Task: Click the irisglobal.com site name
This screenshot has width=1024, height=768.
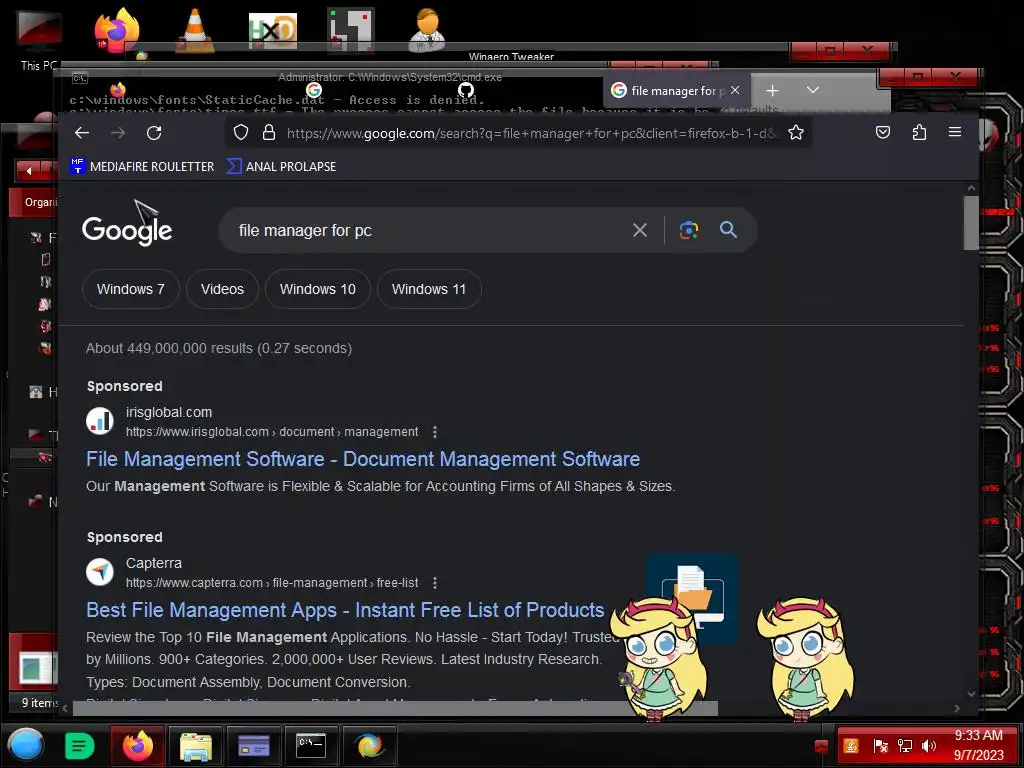Action: (169, 412)
